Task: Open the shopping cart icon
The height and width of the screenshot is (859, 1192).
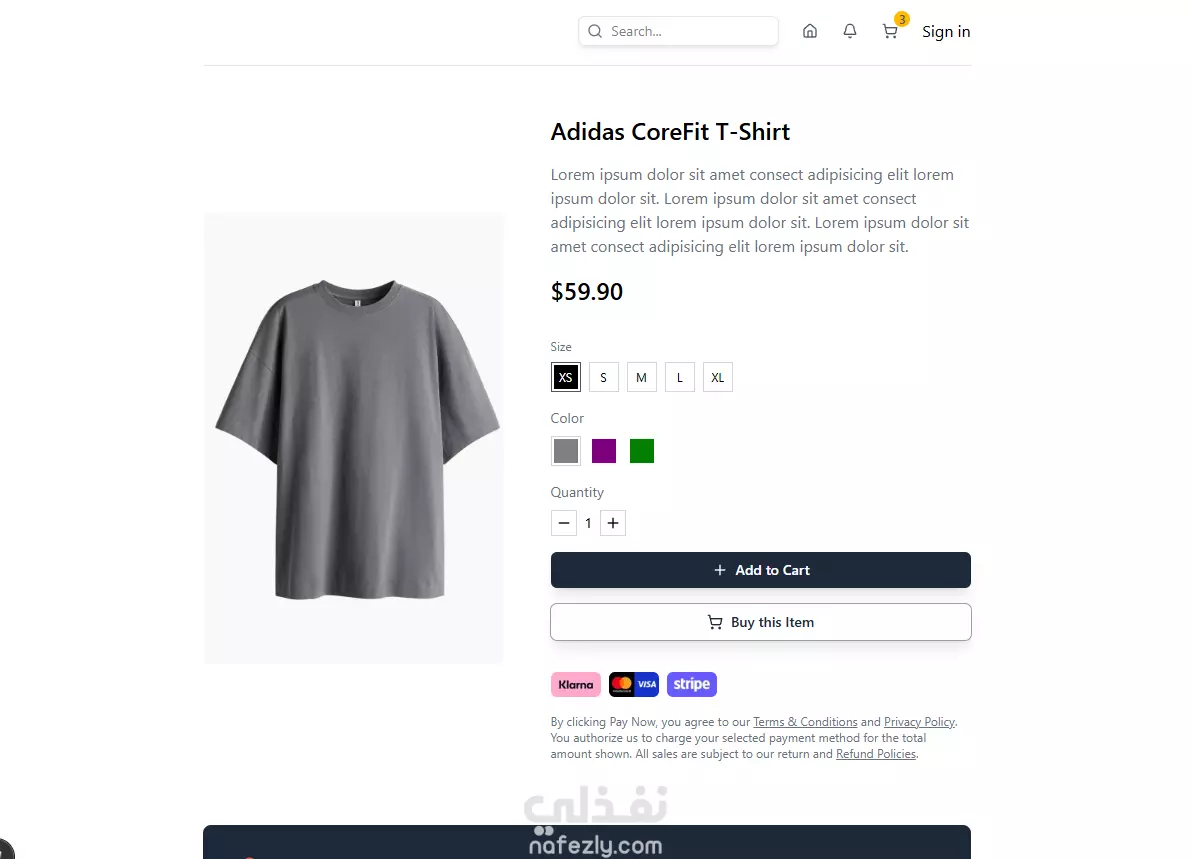Action: 889,31
